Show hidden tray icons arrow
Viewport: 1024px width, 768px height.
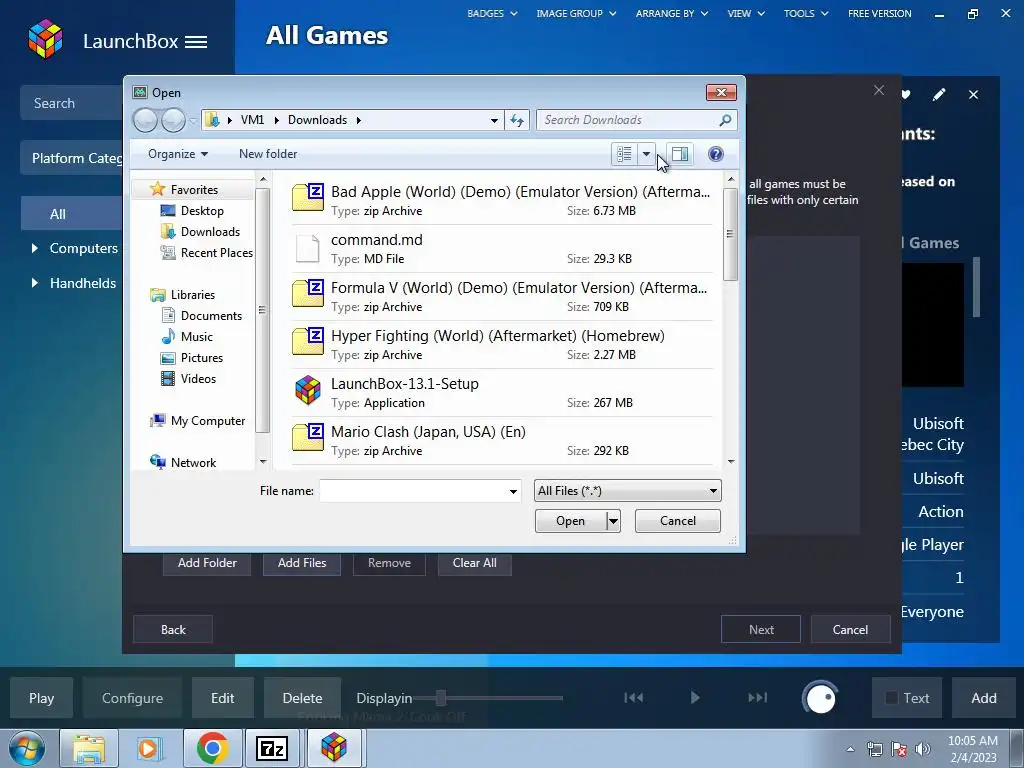tap(850, 749)
